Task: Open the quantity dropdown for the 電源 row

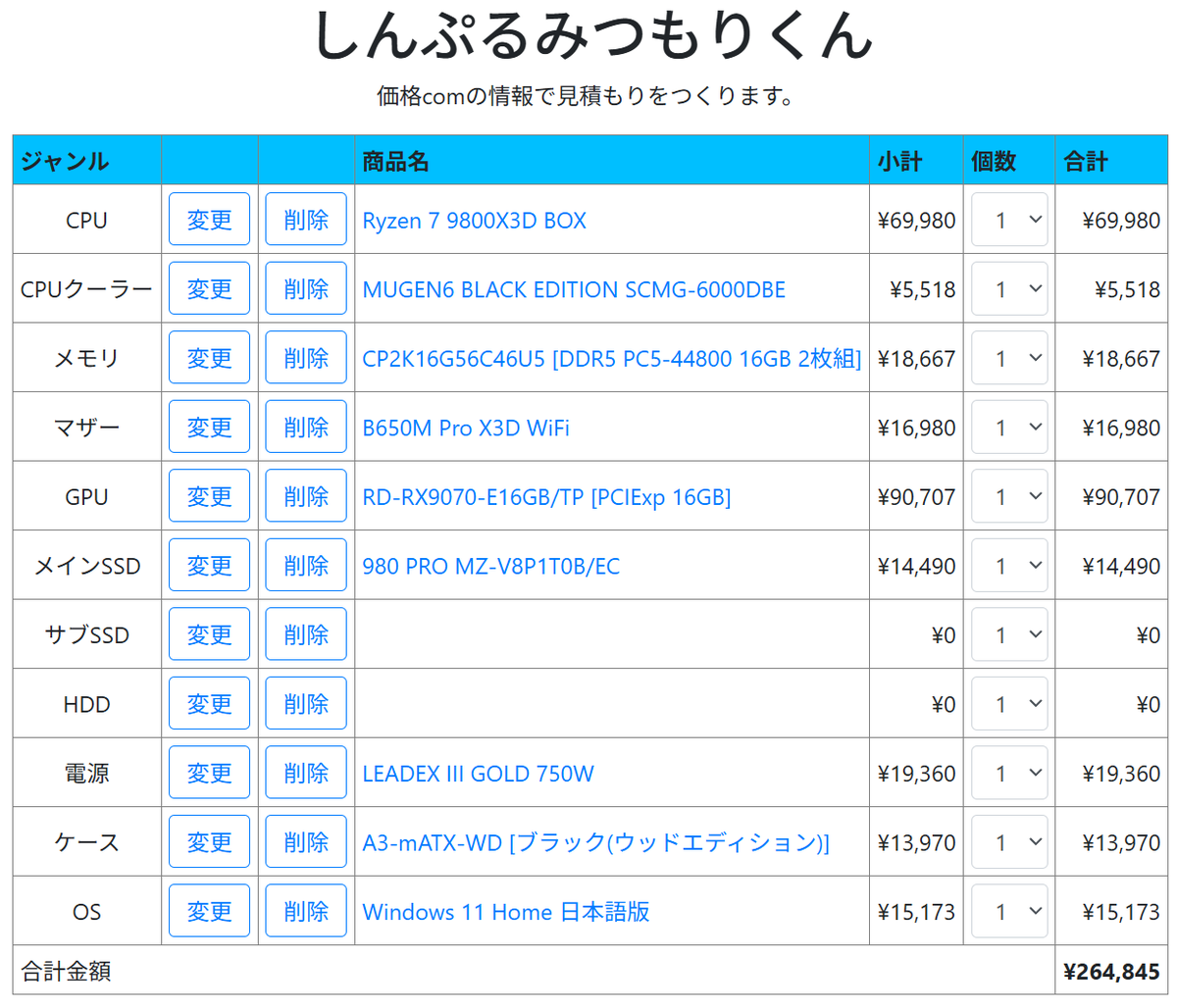Action: [x=1009, y=773]
